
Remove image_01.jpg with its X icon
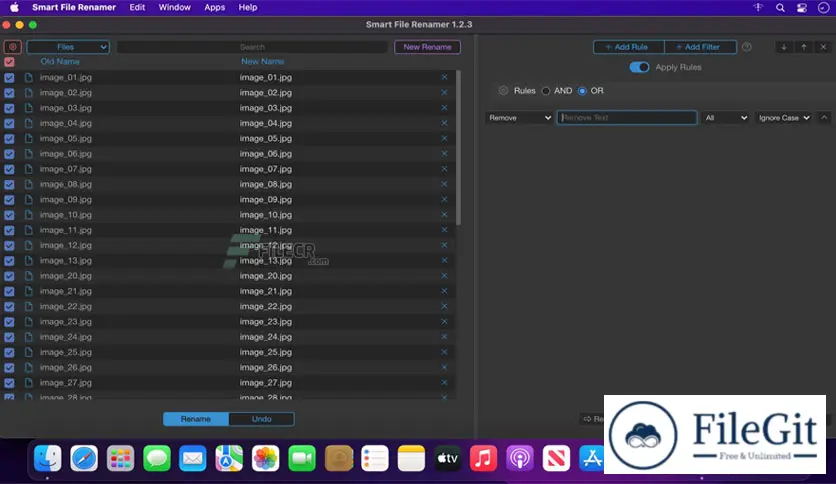(x=444, y=77)
